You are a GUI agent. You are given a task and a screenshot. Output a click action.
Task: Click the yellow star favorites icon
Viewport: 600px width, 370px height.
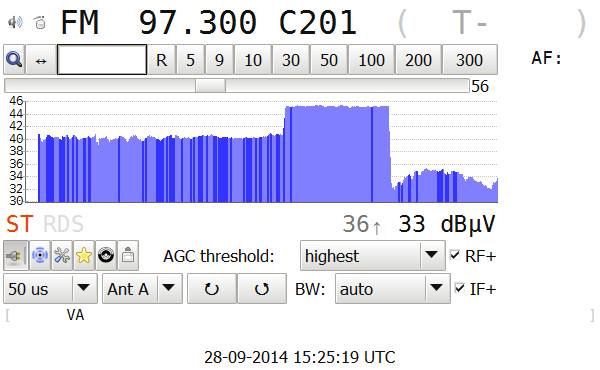[x=84, y=255]
